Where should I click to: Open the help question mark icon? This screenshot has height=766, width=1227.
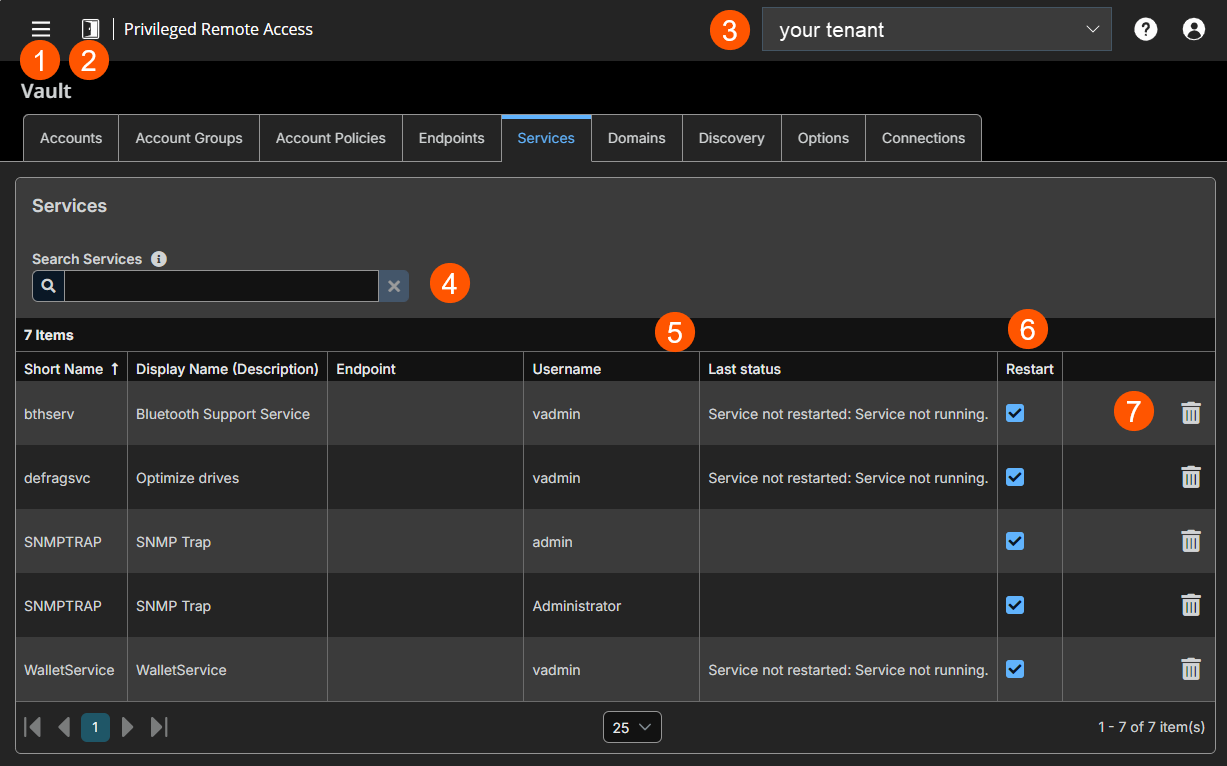pos(1145,29)
